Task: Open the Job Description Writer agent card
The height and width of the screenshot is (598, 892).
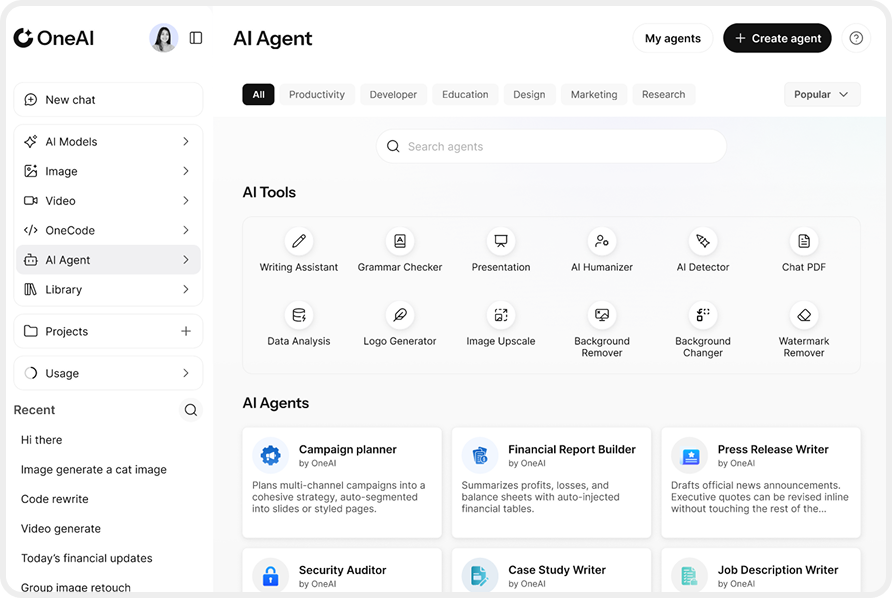Action: coord(761,571)
